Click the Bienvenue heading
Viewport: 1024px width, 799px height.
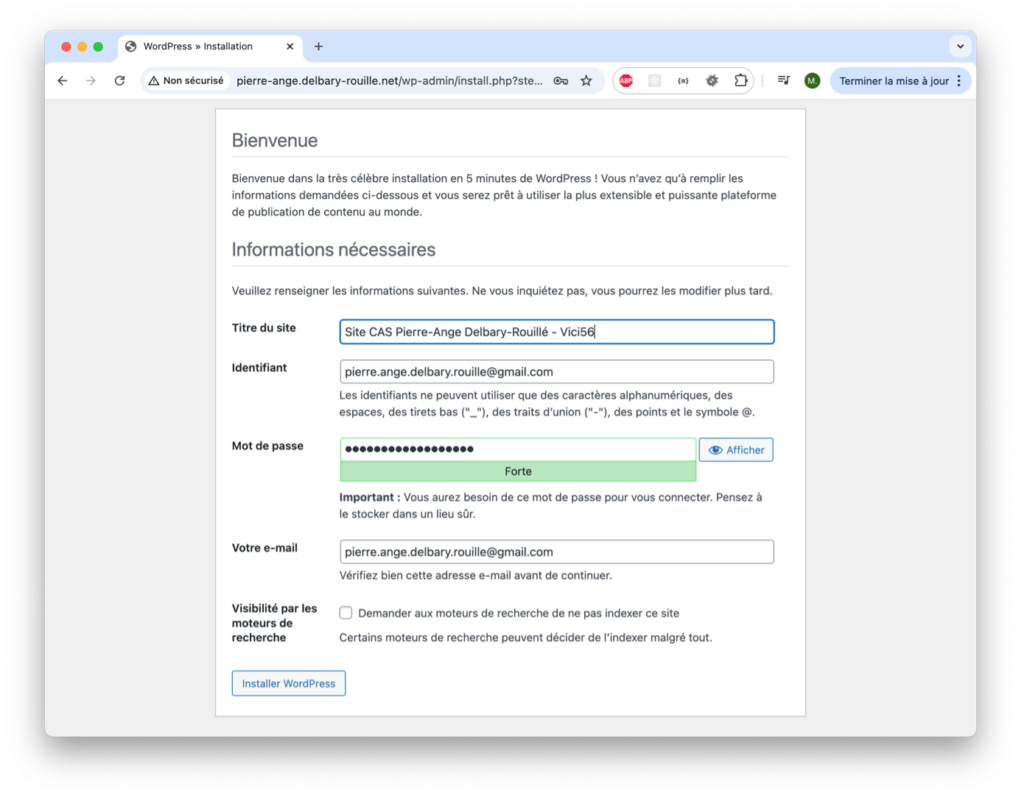point(275,140)
